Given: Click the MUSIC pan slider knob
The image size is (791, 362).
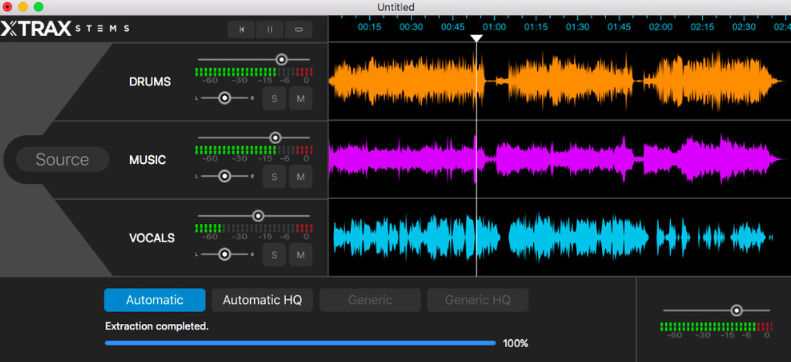Looking at the screenshot, I should [x=224, y=176].
